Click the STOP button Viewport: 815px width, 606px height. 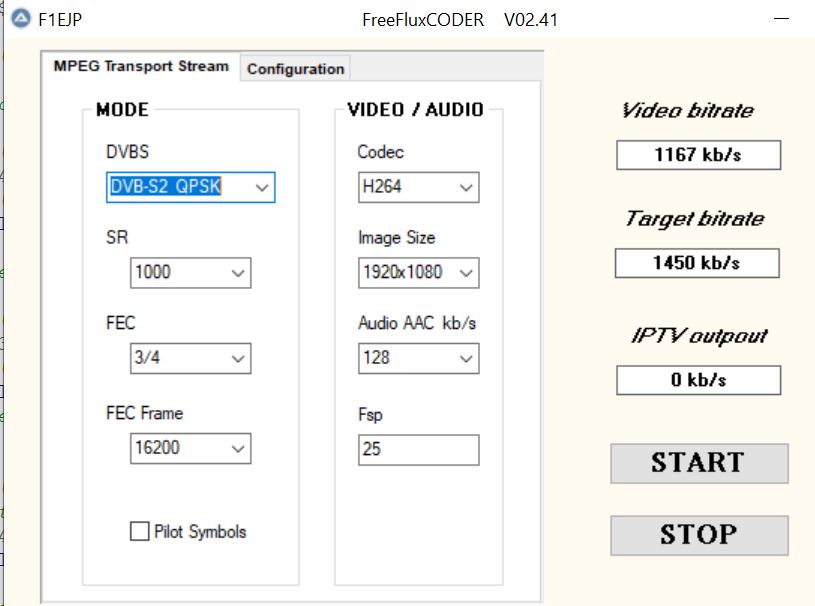click(x=699, y=535)
